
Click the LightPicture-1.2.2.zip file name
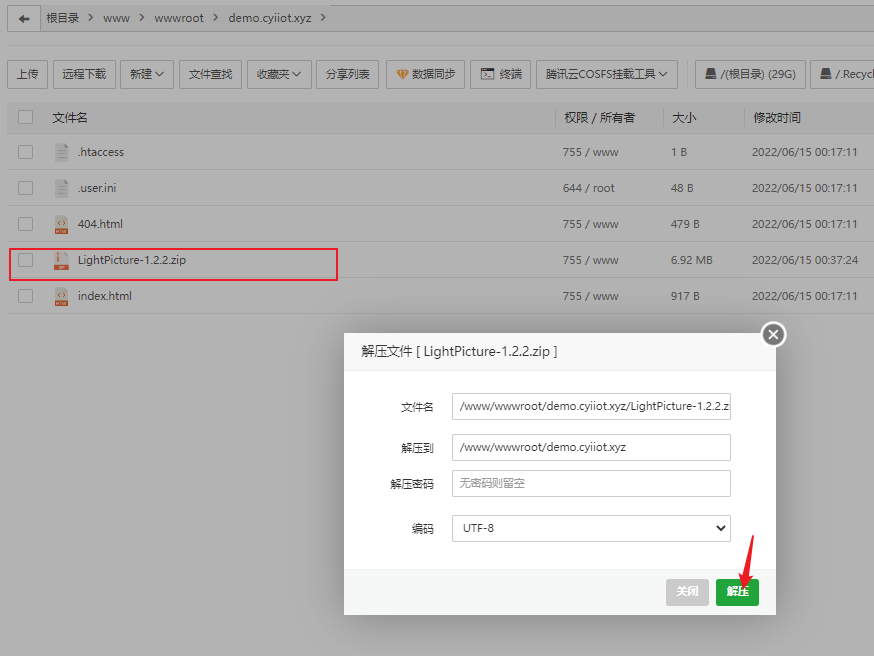tap(132, 260)
